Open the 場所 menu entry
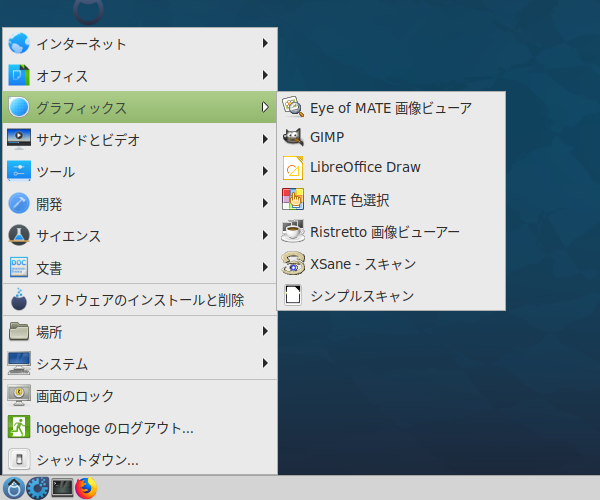600x500 pixels. click(x=140, y=332)
